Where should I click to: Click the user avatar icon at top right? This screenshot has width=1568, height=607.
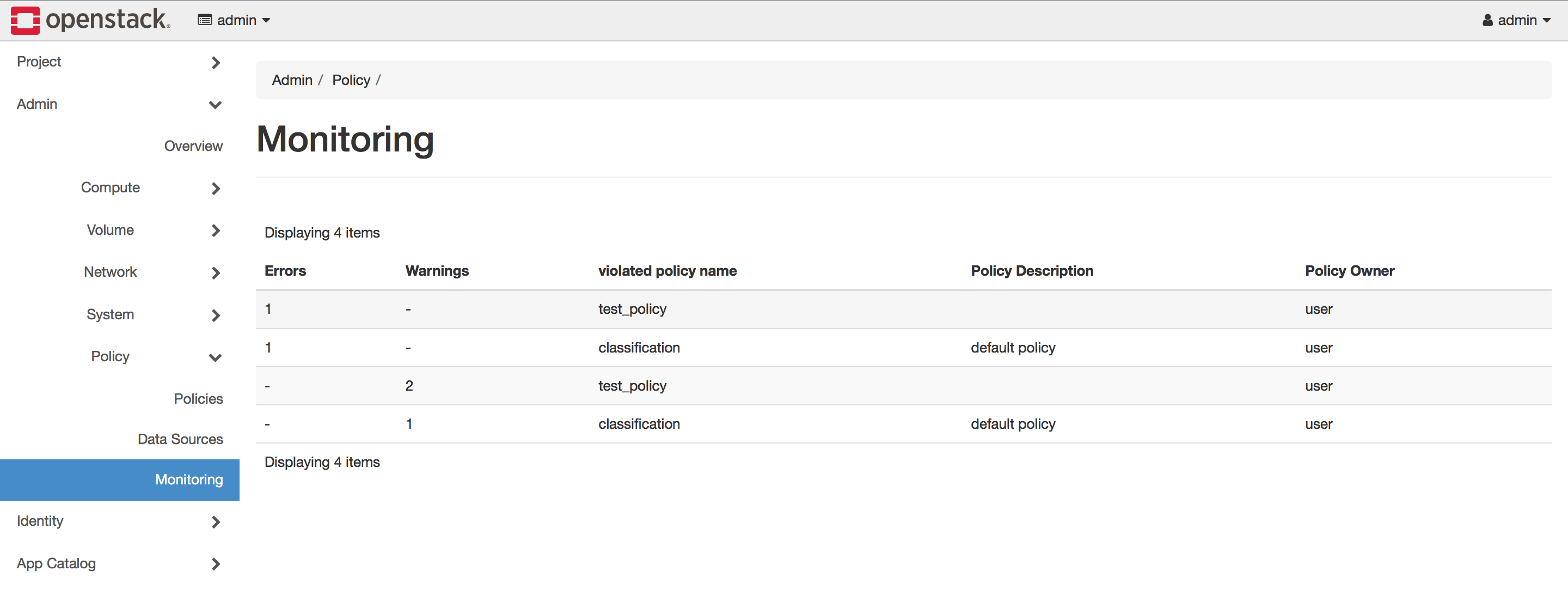[x=1487, y=20]
